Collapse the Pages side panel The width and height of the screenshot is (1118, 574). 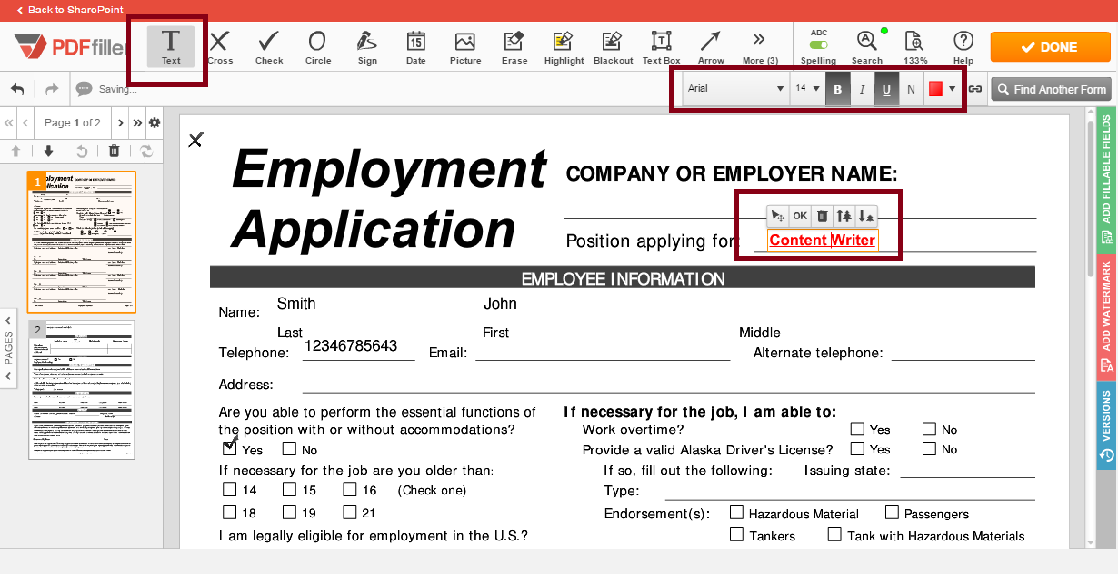click(9, 348)
